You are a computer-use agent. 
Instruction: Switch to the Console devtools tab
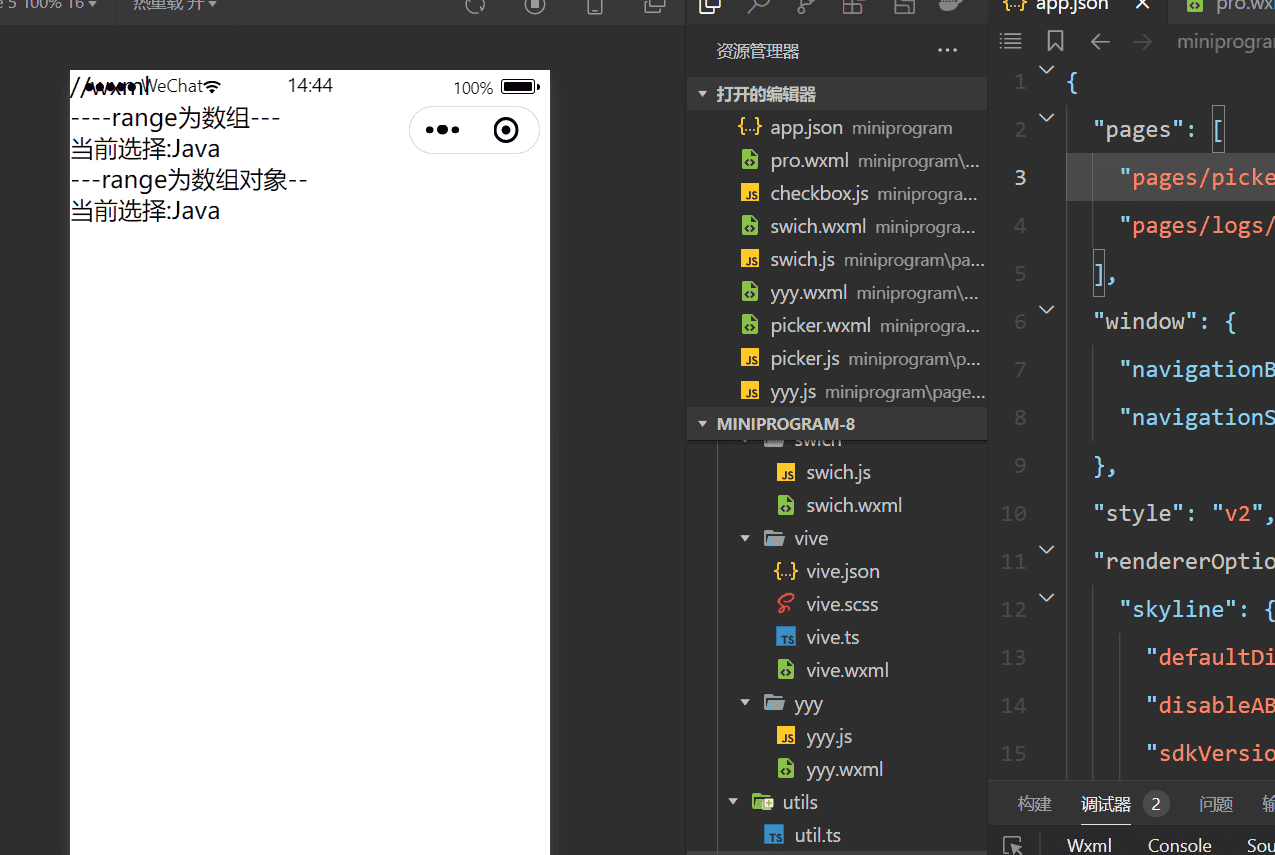(x=1179, y=845)
